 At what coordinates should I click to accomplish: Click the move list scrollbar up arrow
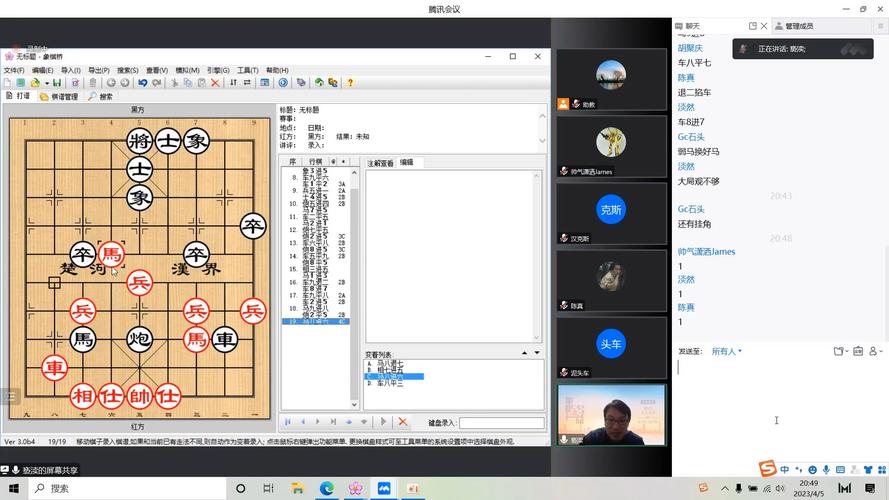pos(354,172)
